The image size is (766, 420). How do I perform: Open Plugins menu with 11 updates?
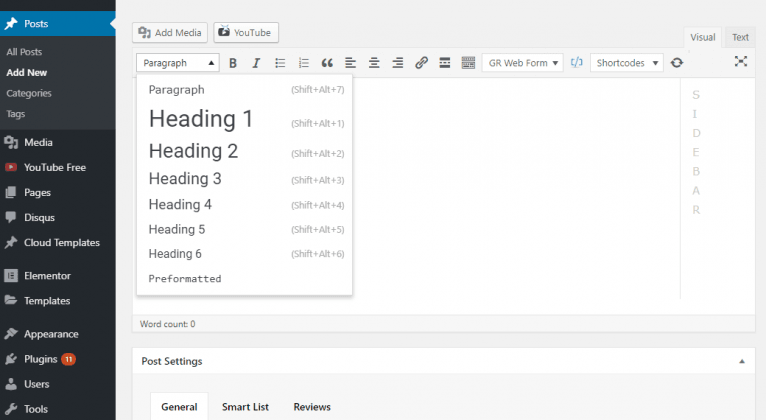coord(58,359)
